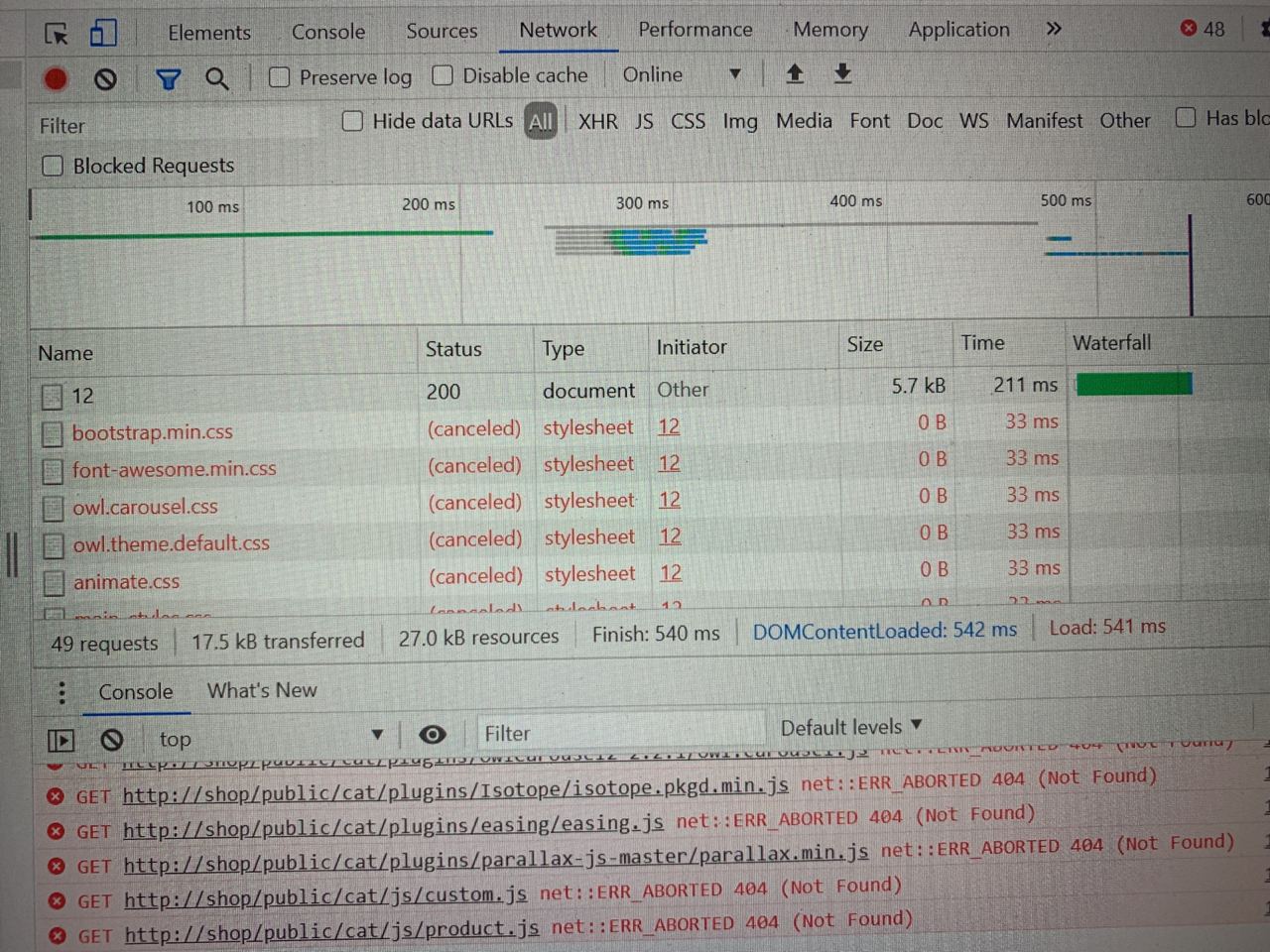Sort by the Waterfall column header

coord(1112,343)
